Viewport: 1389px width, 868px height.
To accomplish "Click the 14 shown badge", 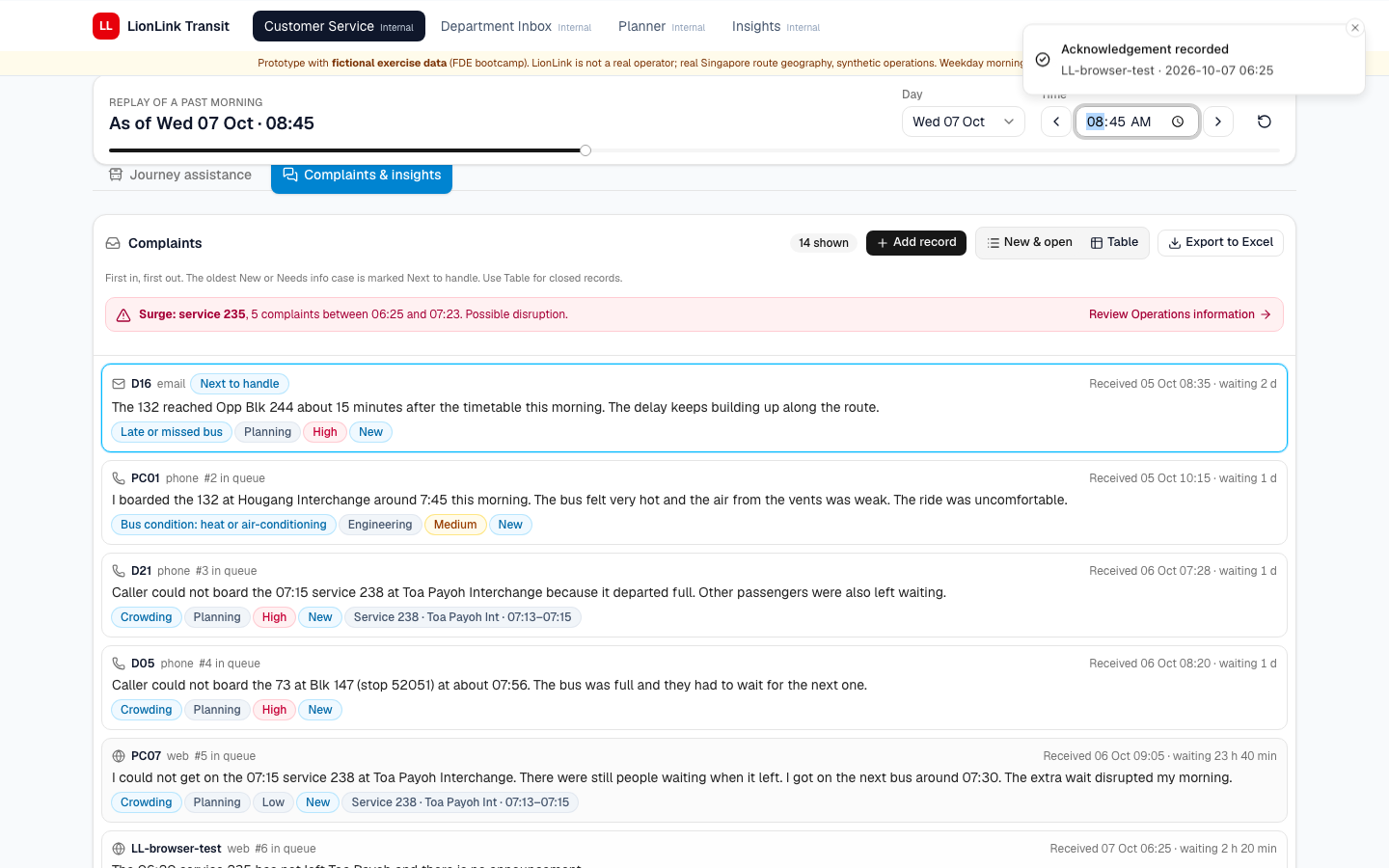I will tap(824, 243).
